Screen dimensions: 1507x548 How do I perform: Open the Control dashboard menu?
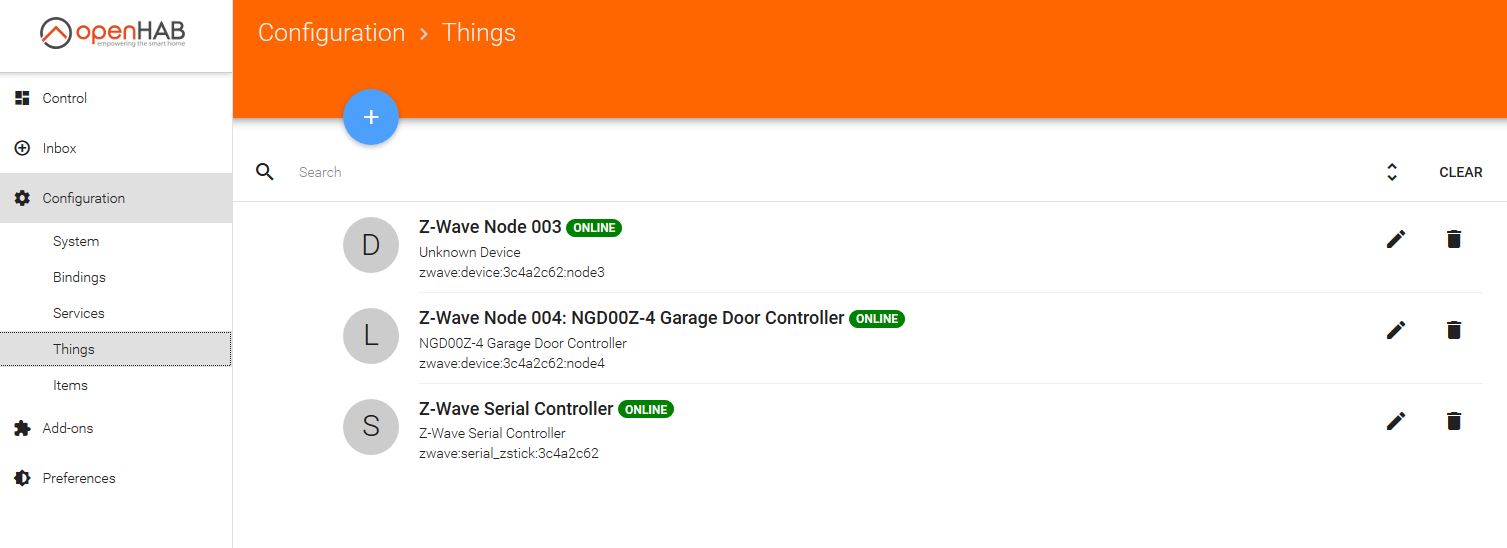tap(65, 98)
